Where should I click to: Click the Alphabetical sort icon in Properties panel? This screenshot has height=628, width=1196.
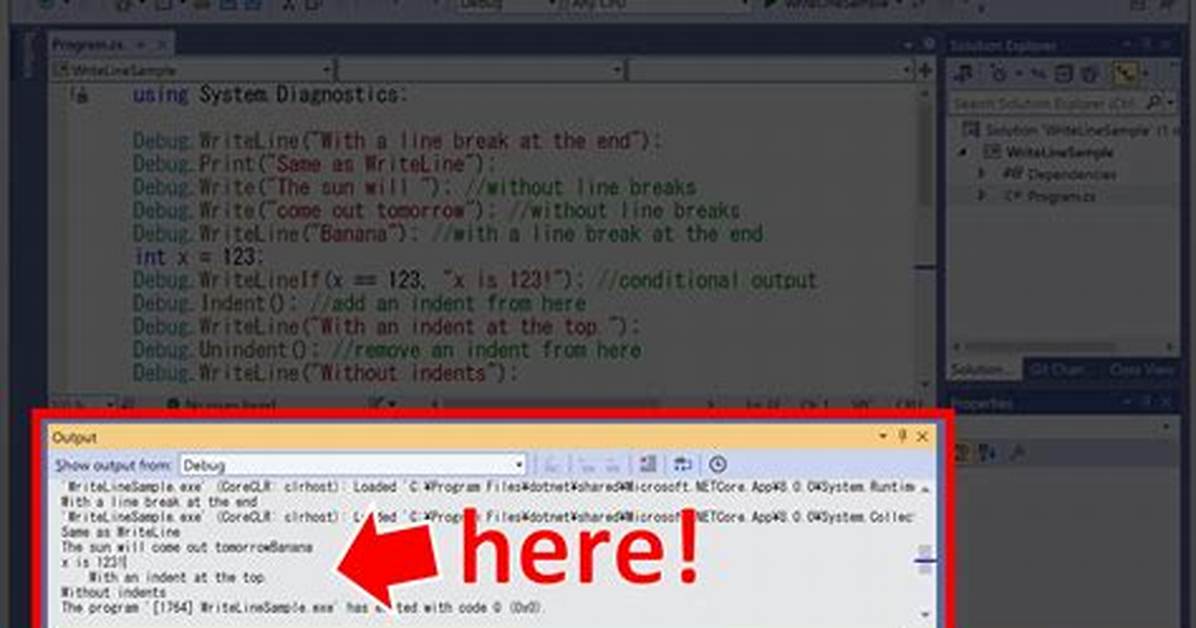(x=989, y=453)
